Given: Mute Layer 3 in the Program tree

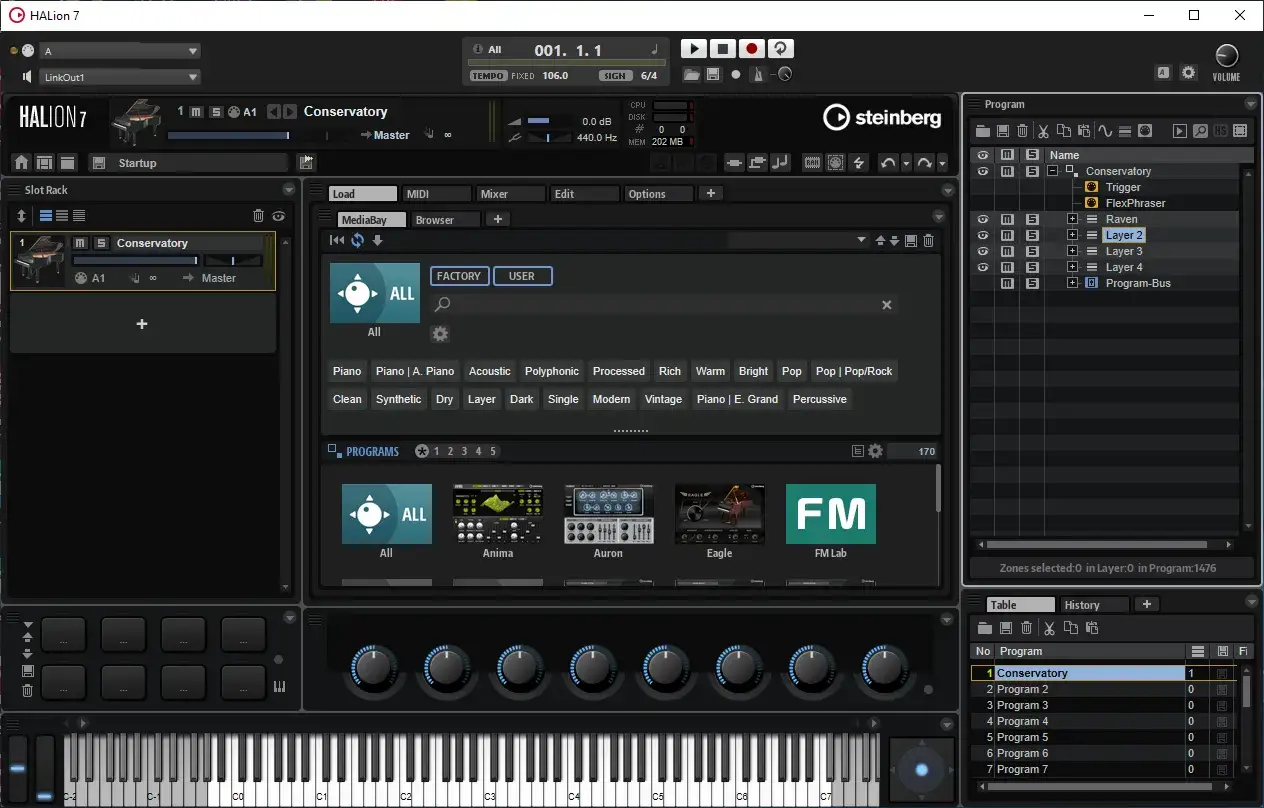Looking at the screenshot, I should pos(1008,251).
